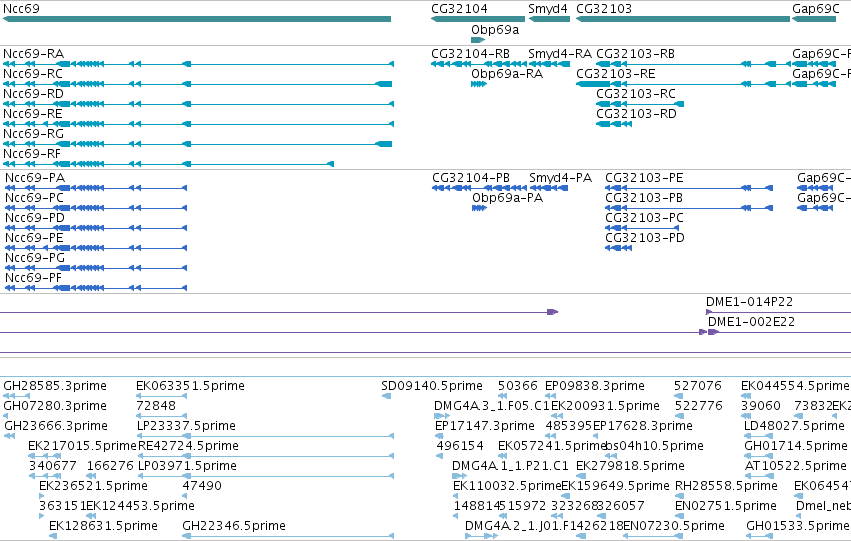Click the long Ncc69 gene span bar
Screen dimensions: 851x541
196,20
